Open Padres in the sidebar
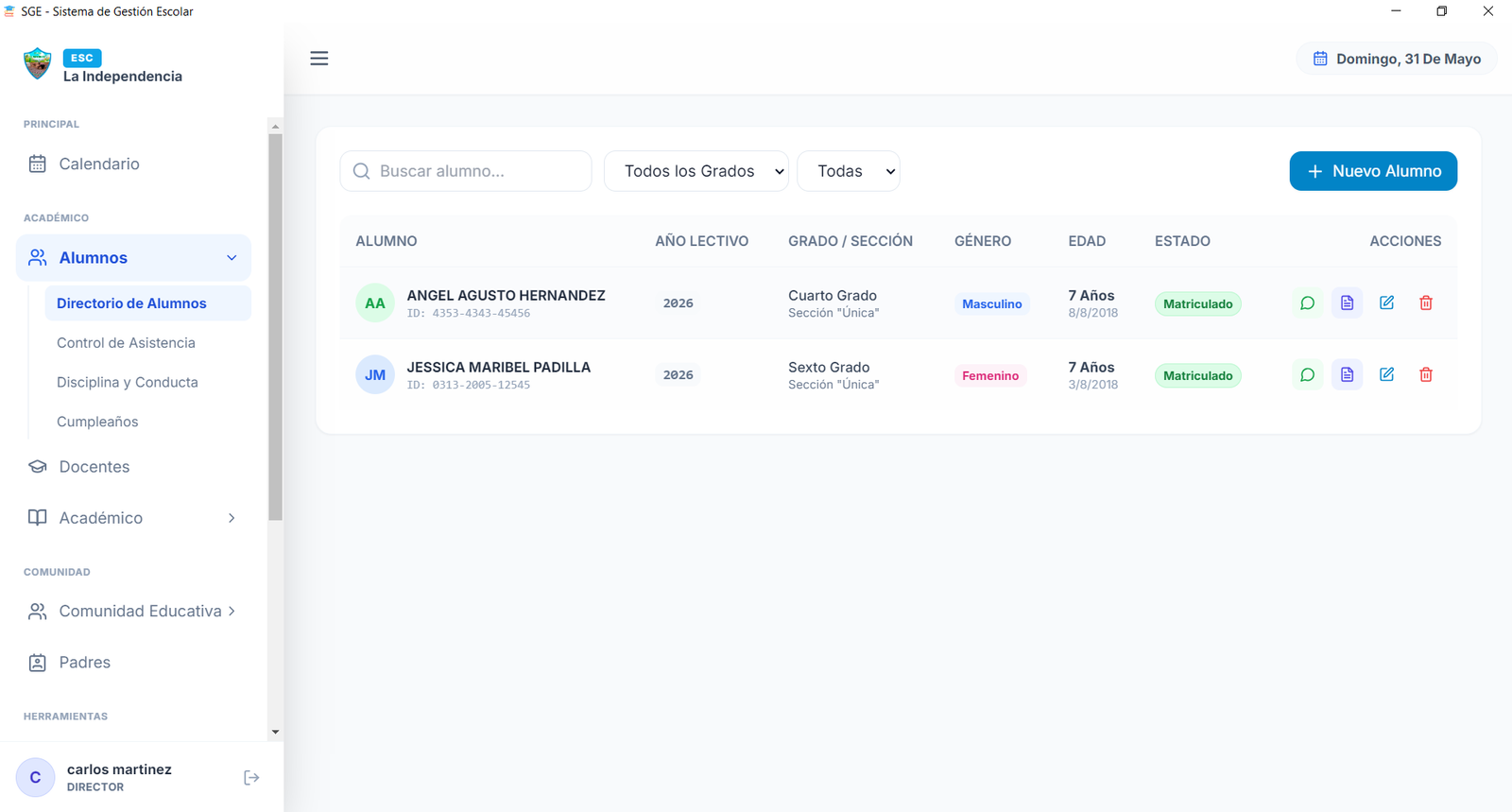This screenshot has width=1512, height=812. tap(133, 663)
